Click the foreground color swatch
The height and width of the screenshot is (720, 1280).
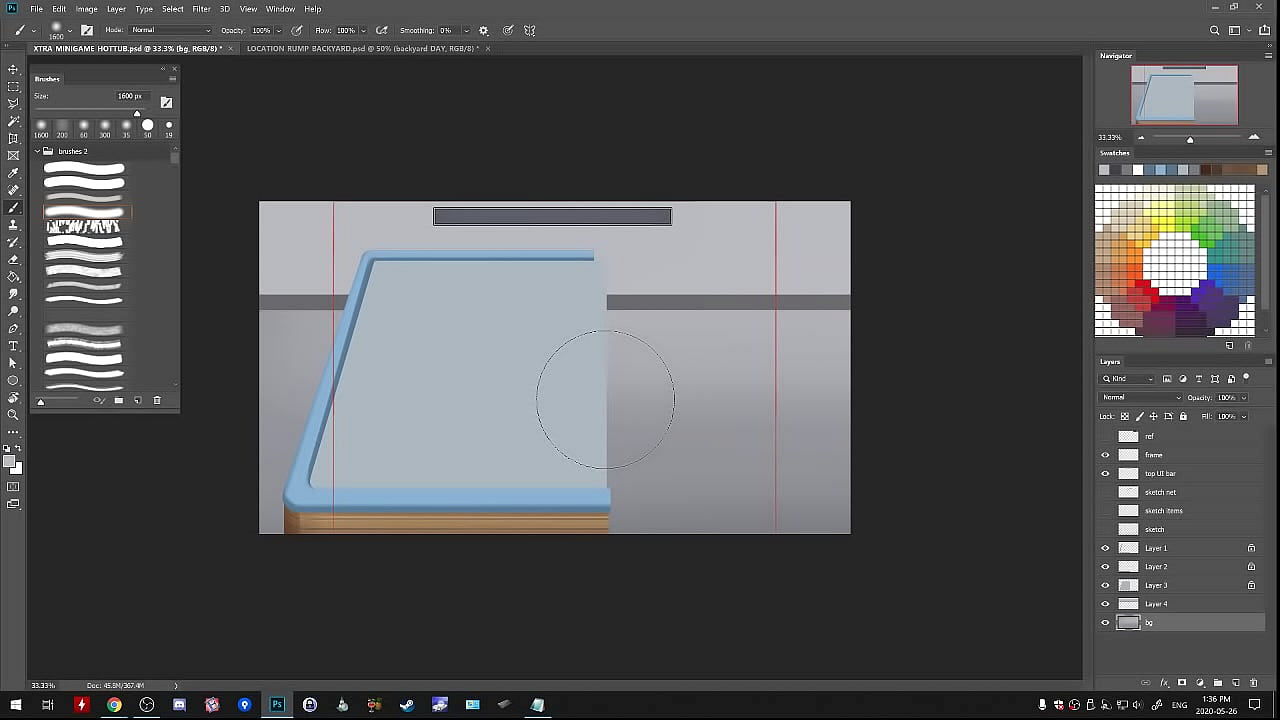[10, 462]
